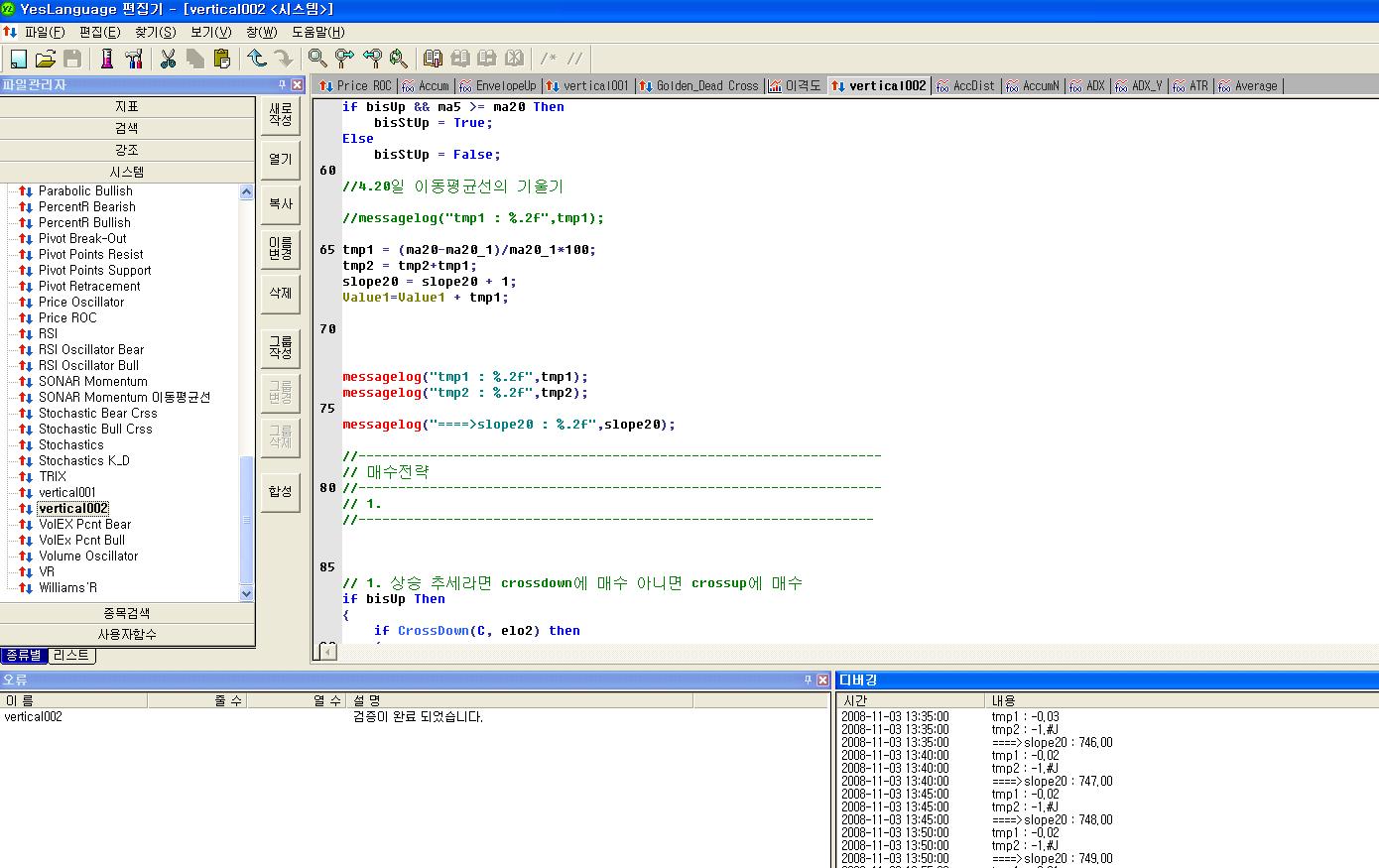This screenshot has height=868, width=1379.
Task: Click the copy toolbar icon
Action: click(195, 59)
